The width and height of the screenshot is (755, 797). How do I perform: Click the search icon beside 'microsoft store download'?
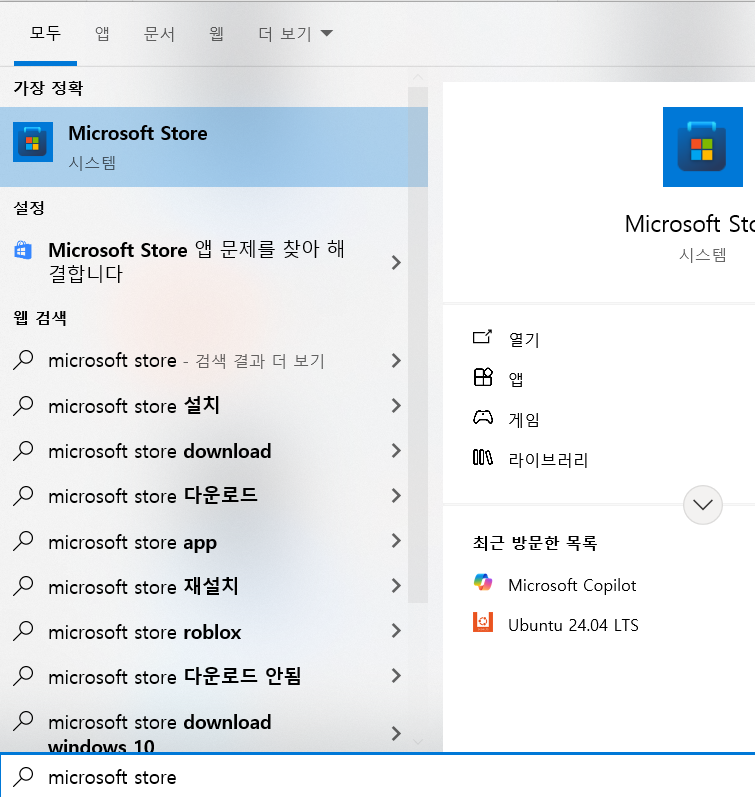23,451
